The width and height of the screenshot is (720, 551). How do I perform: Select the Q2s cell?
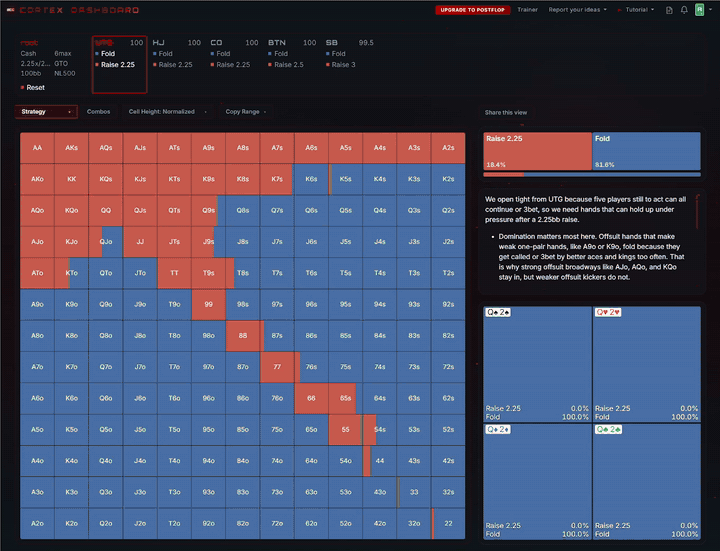pos(448,210)
